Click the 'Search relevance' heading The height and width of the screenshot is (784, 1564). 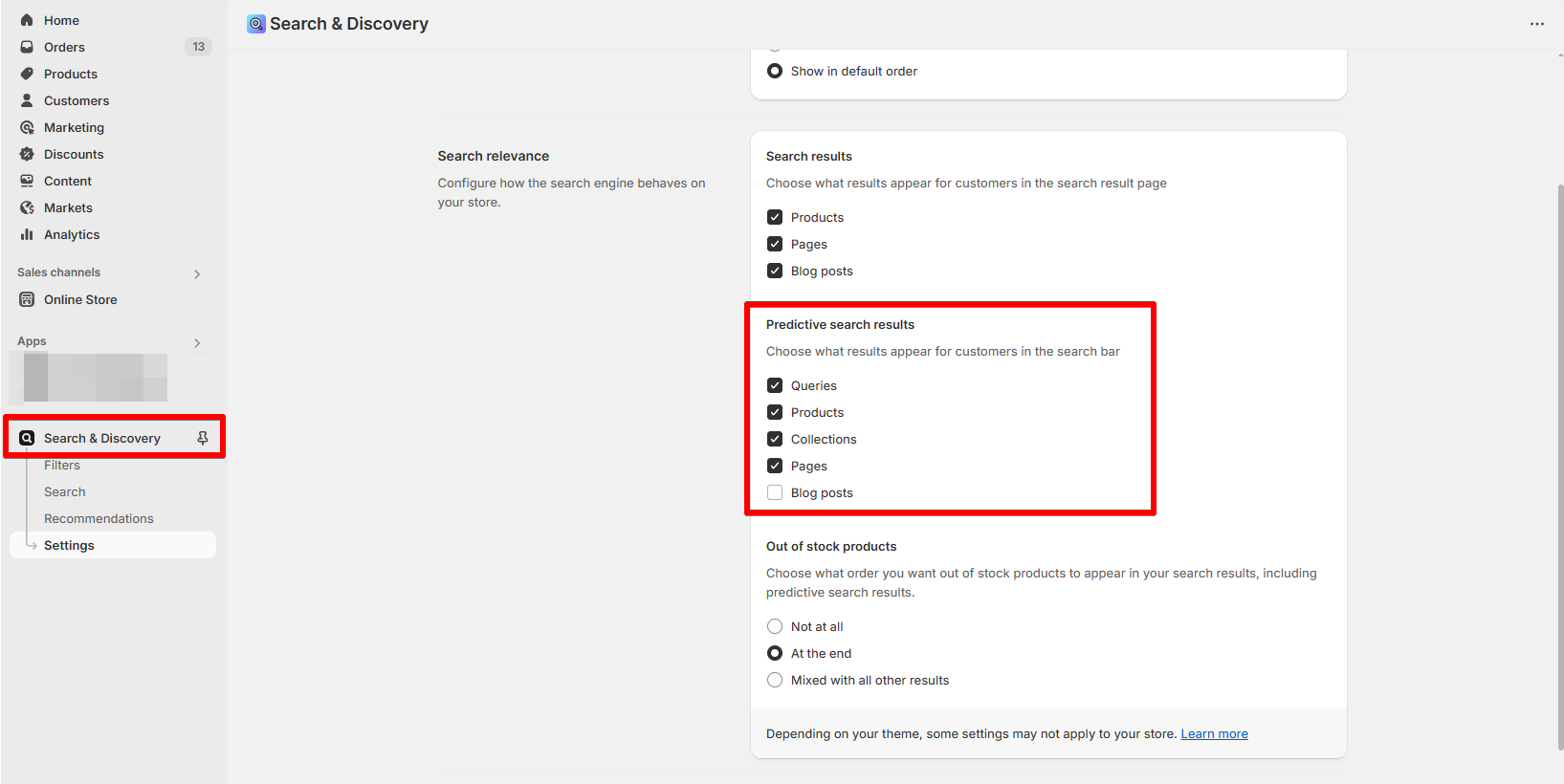(x=494, y=156)
